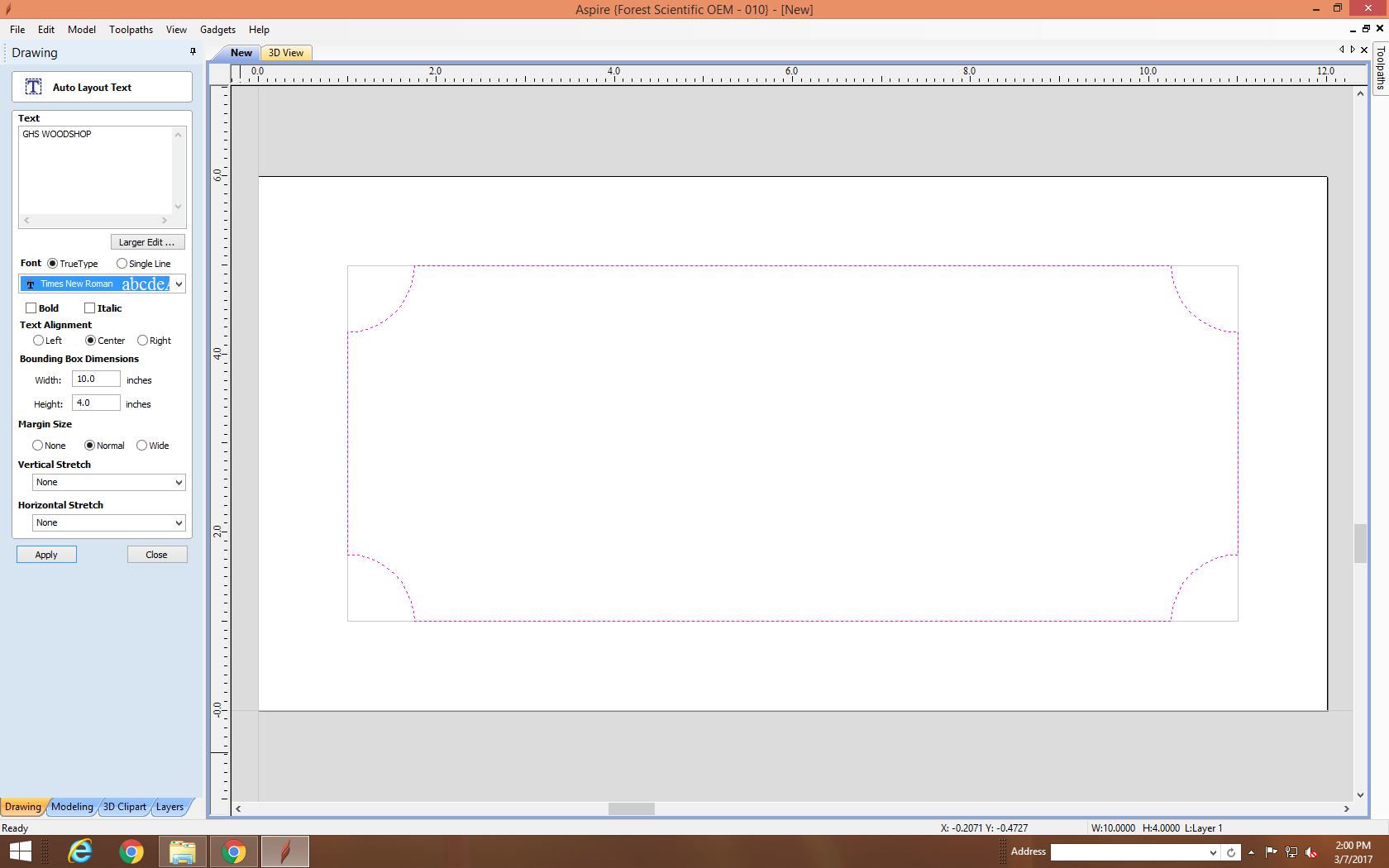Open Internet Explorer from the taskbar
The width and height of the screenshot is (1389, 868).
(80, 851)
